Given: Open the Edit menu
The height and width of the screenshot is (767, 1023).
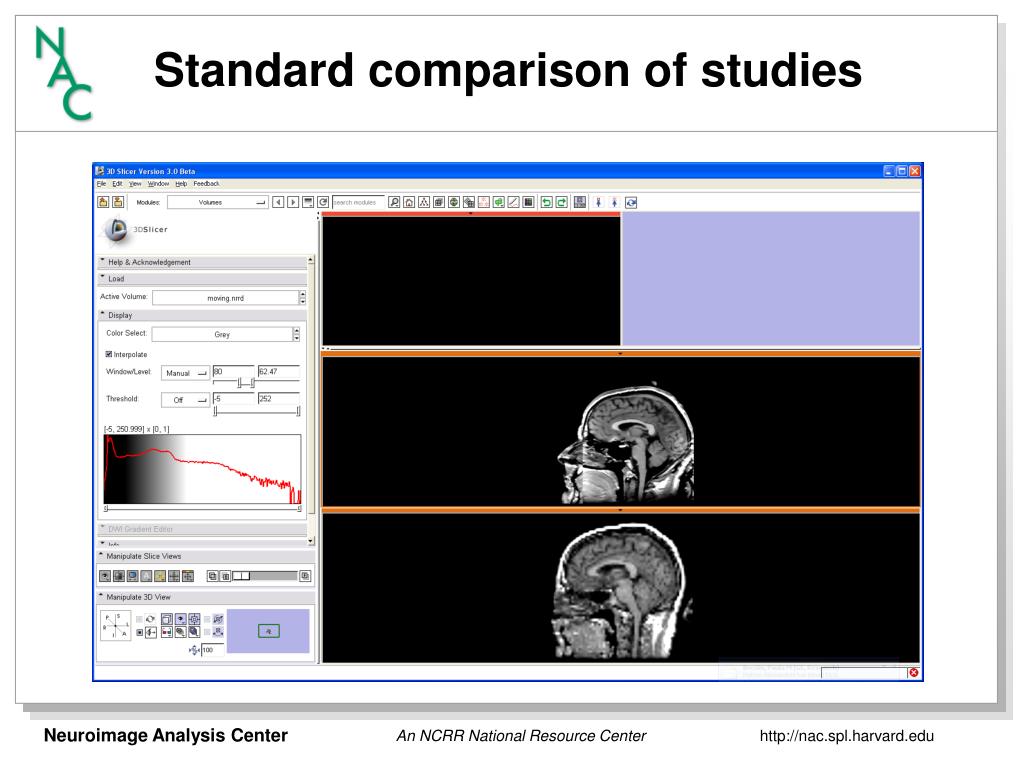Looking at the screenshot, I should pos(117,184).
